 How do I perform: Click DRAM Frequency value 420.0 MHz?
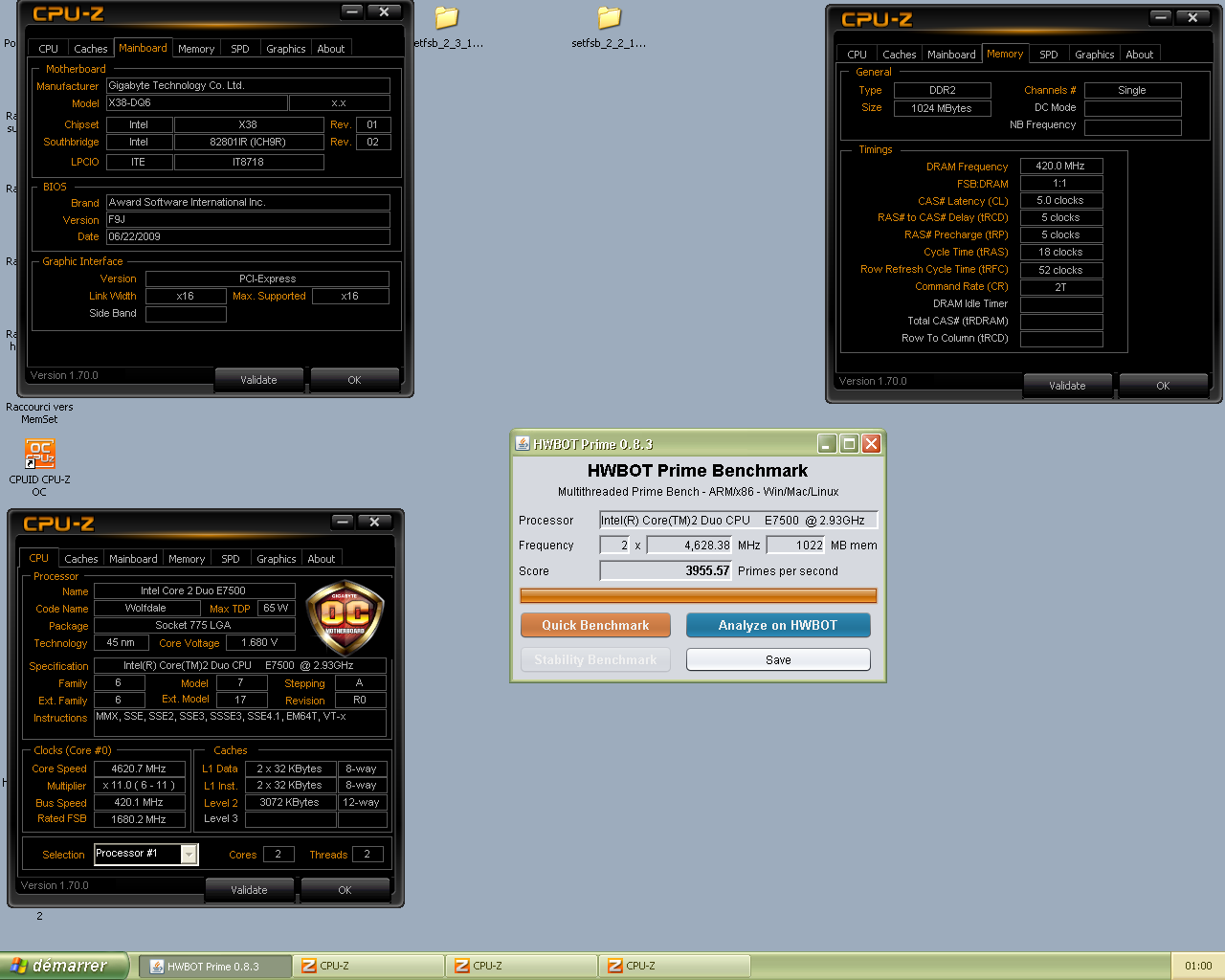[x=1061, y=166]
